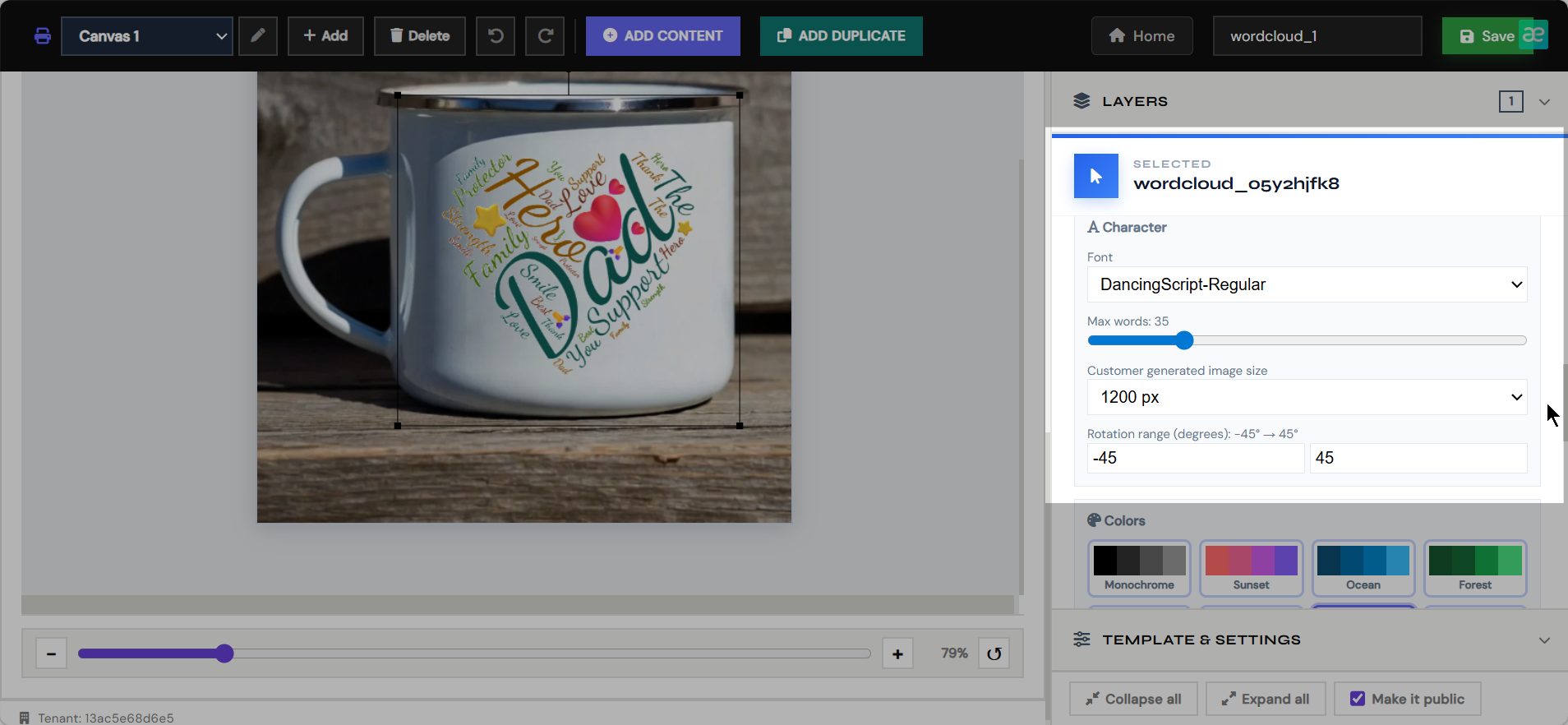Click the Add Content button
This screenshot has height=725, width=1568.
tap(663, 36)
